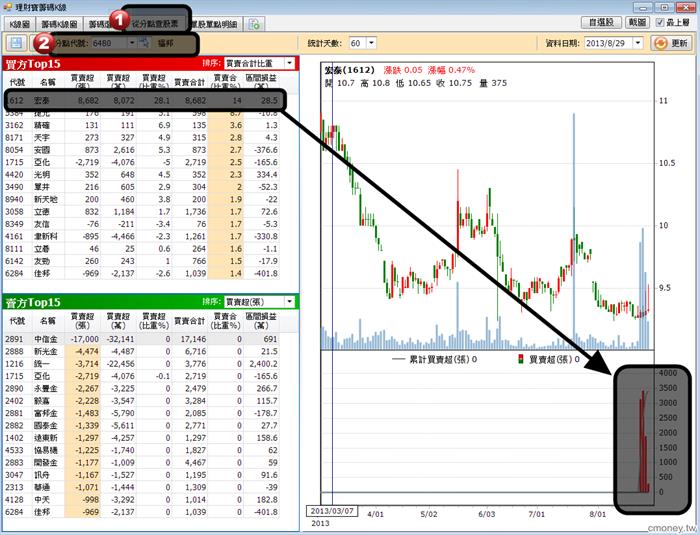Select row 2402 毅嘉
Viewport: 700px width, 535px height.
(142, 401)
